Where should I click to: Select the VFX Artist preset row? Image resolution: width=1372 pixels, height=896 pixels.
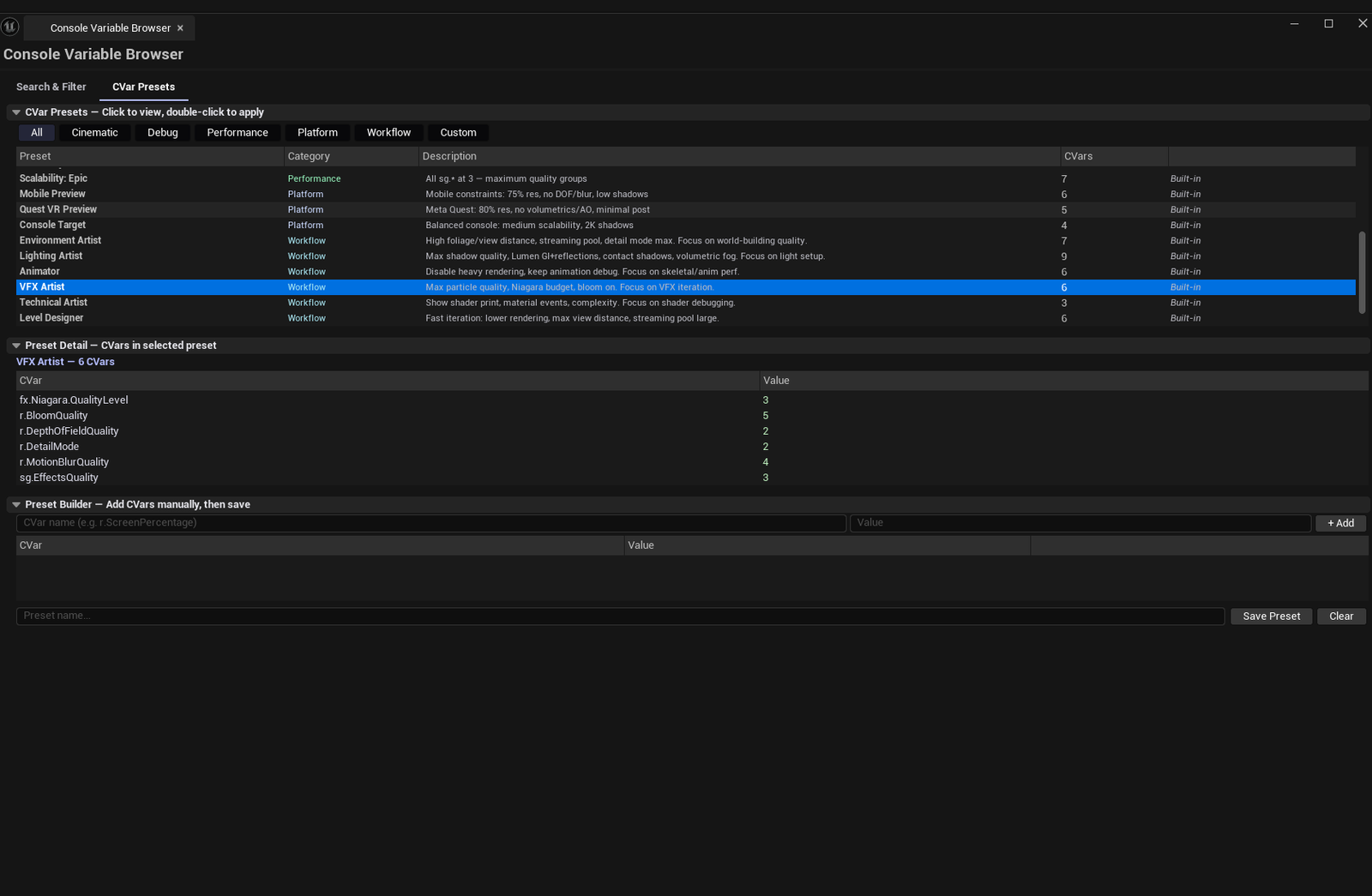(x=685, y=287)
